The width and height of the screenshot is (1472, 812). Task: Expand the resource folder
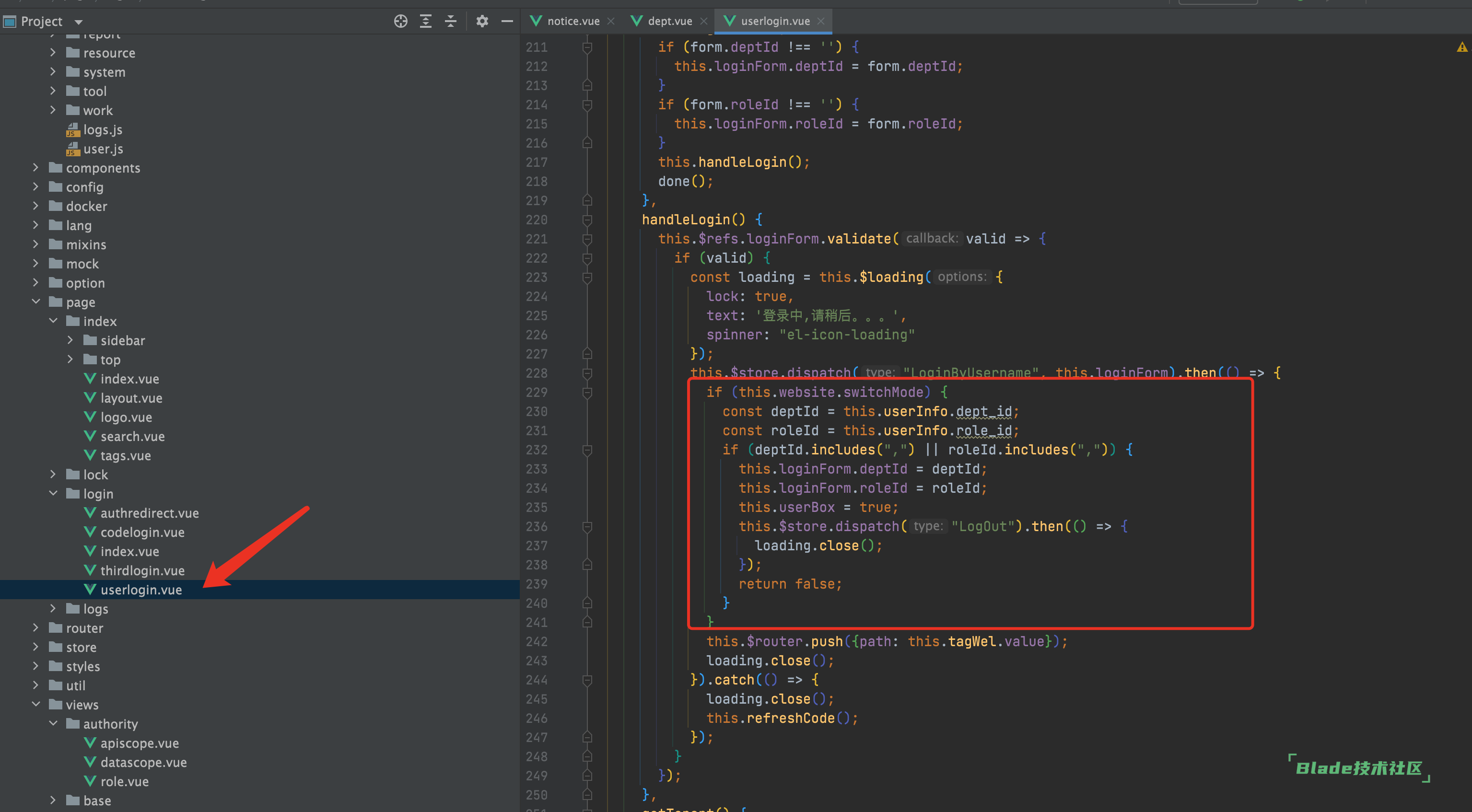(x=53, y=53)
